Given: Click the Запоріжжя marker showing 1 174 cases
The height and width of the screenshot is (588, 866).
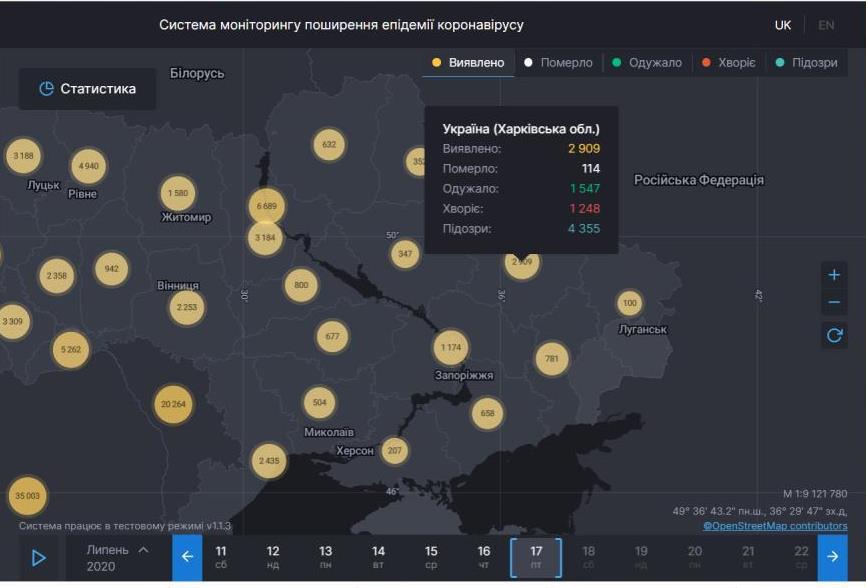Looking at the screenshot, I should pos(453,347).
